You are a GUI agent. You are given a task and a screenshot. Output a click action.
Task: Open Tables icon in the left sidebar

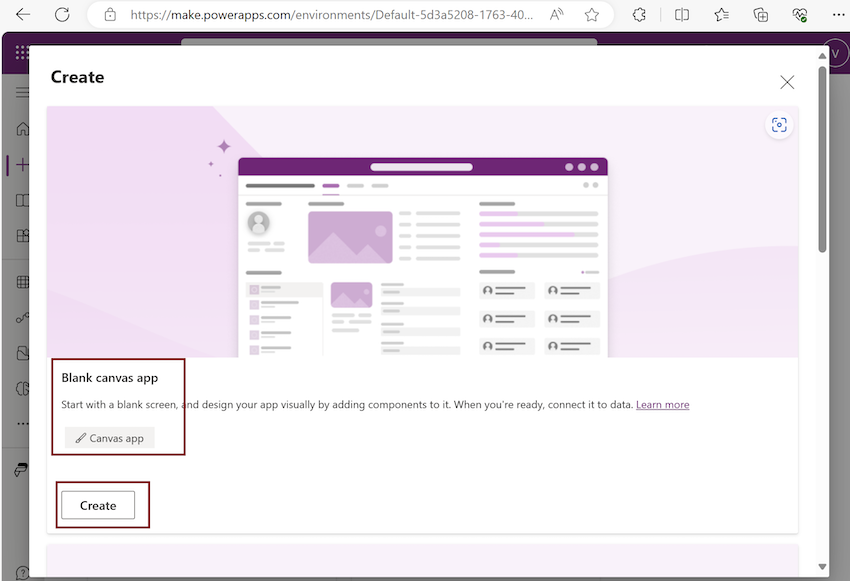tap(22, 282)
